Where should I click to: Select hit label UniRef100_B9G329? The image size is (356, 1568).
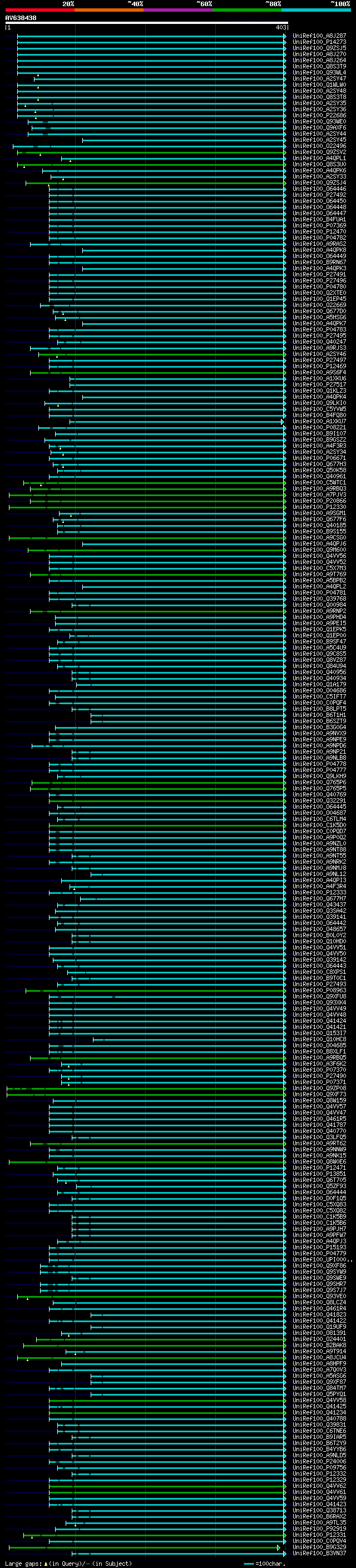point(319,1547)
